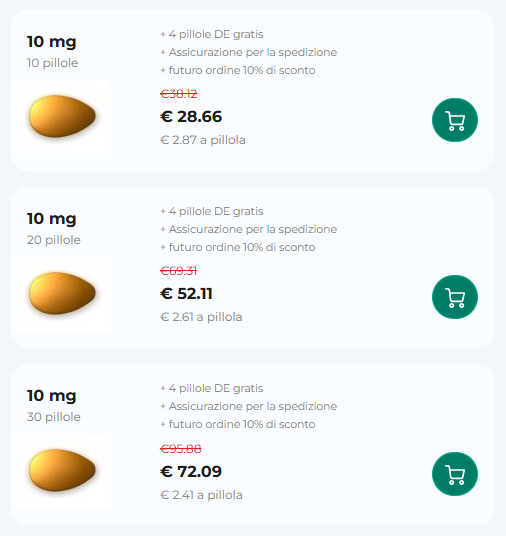This screenshot has width=506, height=536.
Task: Add 30 pillole pack to cart
Action: [x=455, y=474]
